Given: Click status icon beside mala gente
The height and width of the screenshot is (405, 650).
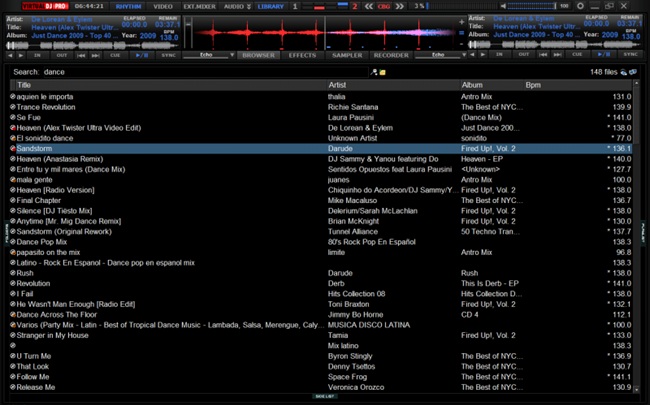Looking at the screenshot, I should pyautogui.click(x=13, y=179).
